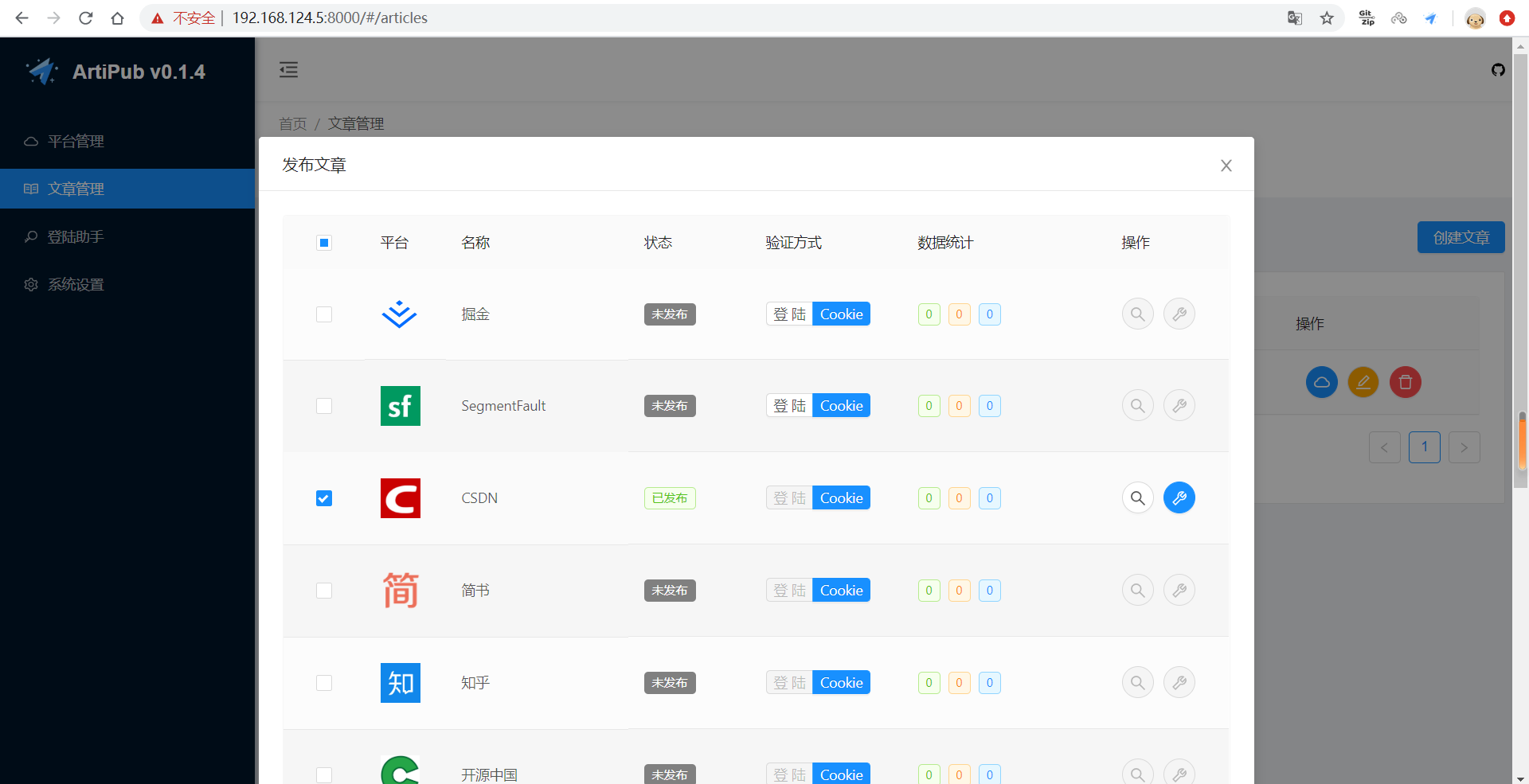Click the ArtiPub rocket logo
The height and width of the screenshot is (784, 1529).
click(x=42, y=72)
